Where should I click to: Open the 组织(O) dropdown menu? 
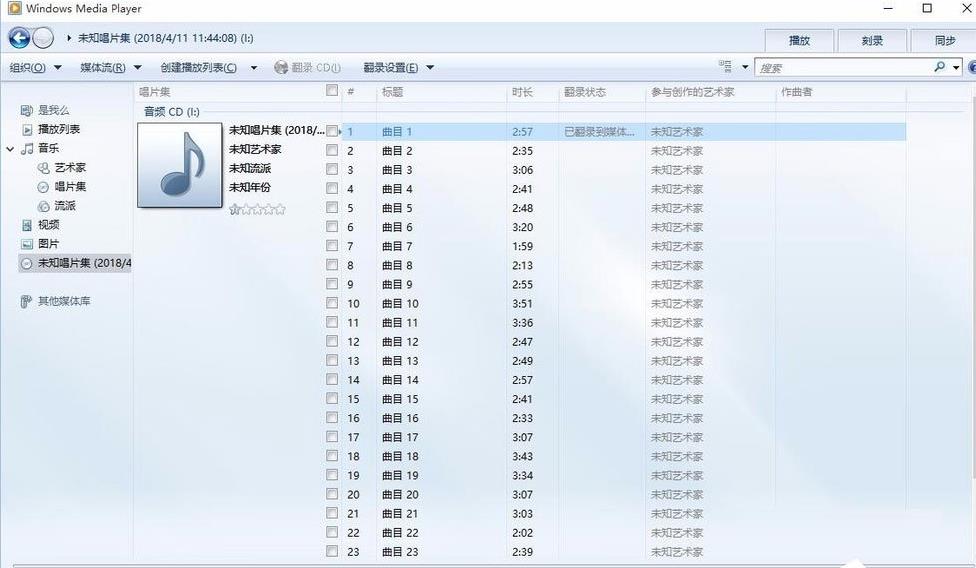tap(35, 67)
